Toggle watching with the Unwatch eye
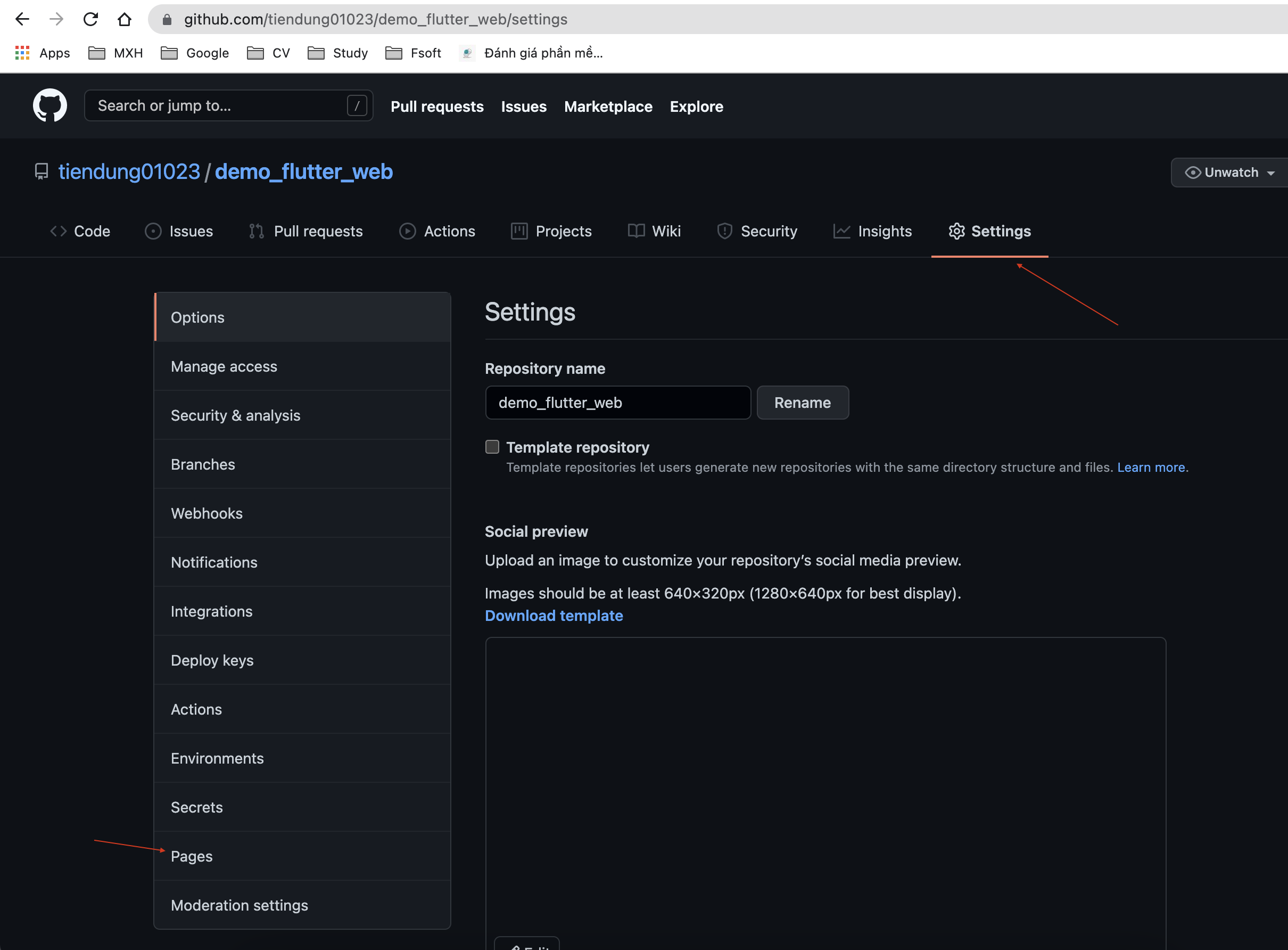 1193,172
